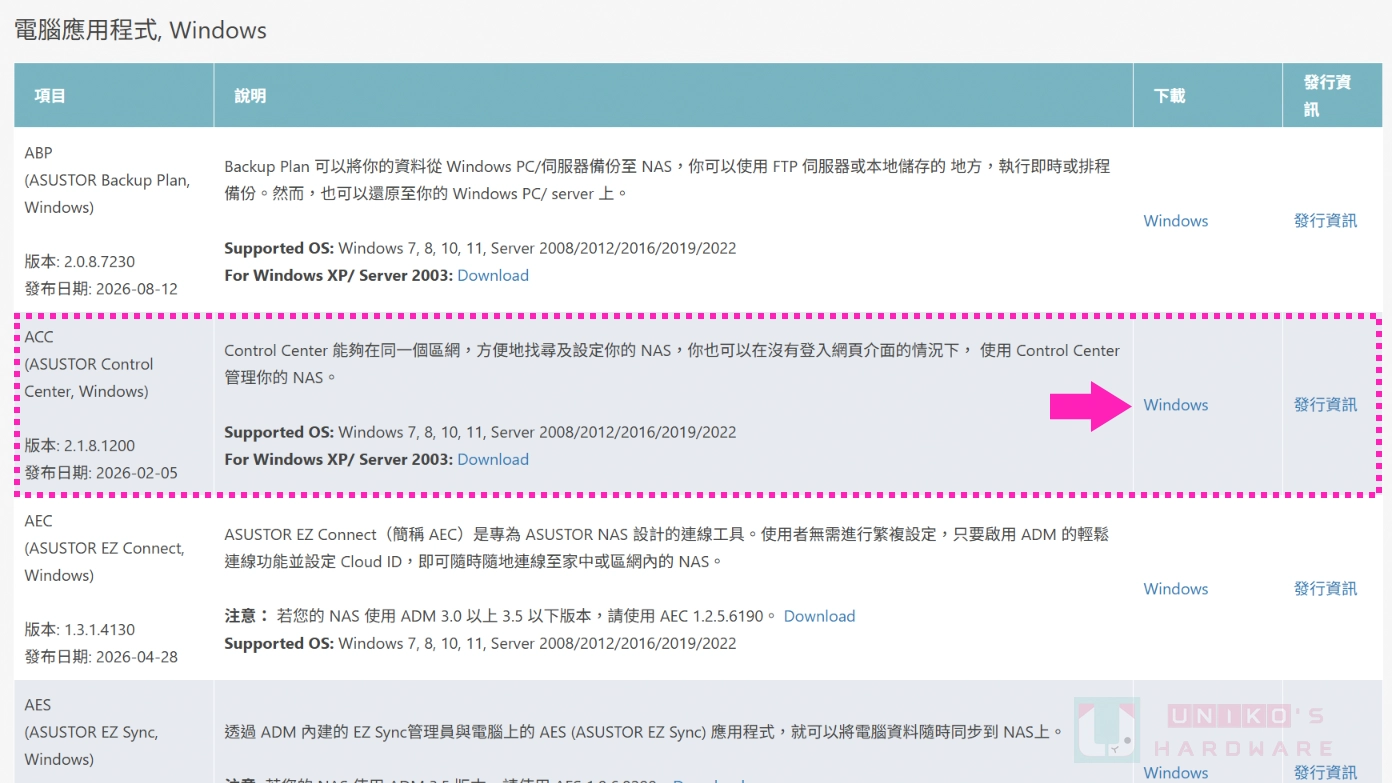The height and width of the screenshot is (783, 1392).
Task: Click release date 發布日期: 2026-02-05
Action: [101, 473]
